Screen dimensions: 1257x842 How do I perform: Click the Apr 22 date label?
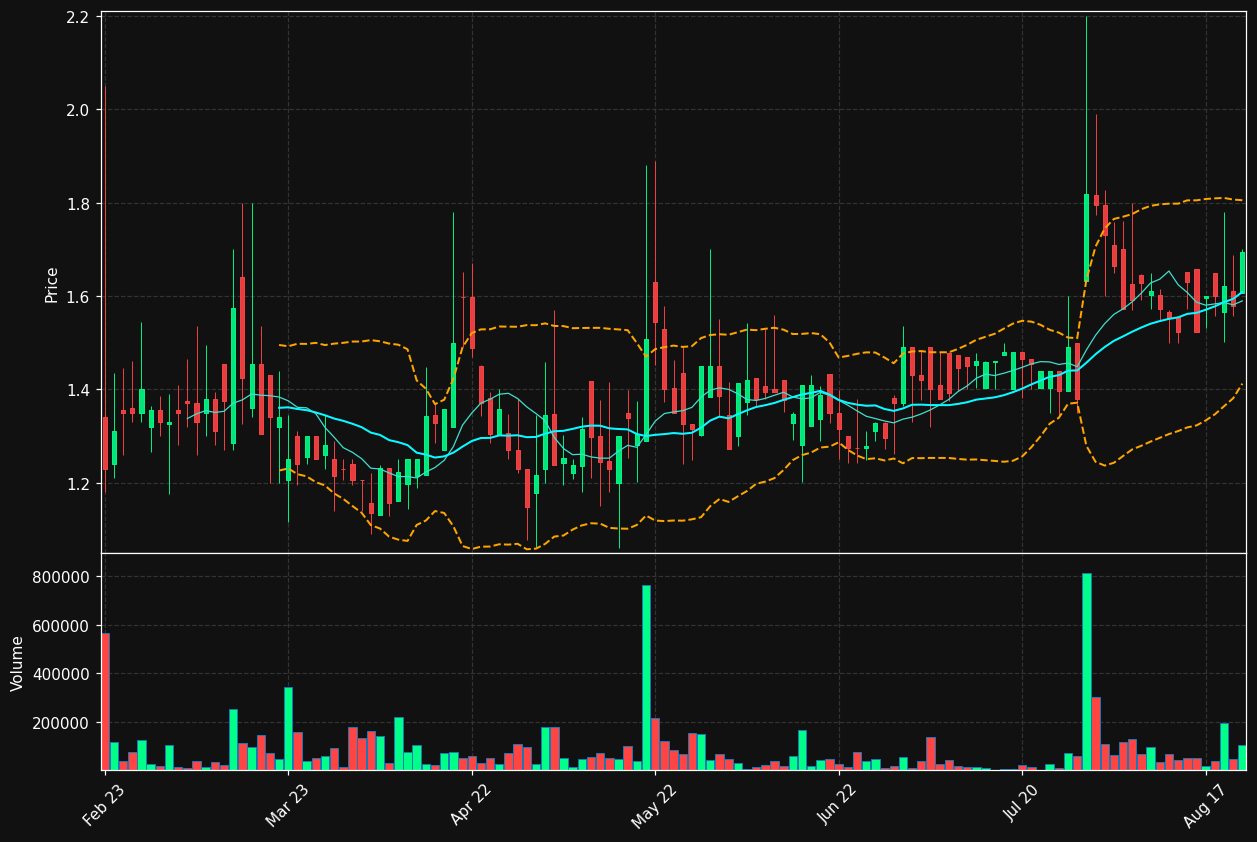(x=471, y=805)
